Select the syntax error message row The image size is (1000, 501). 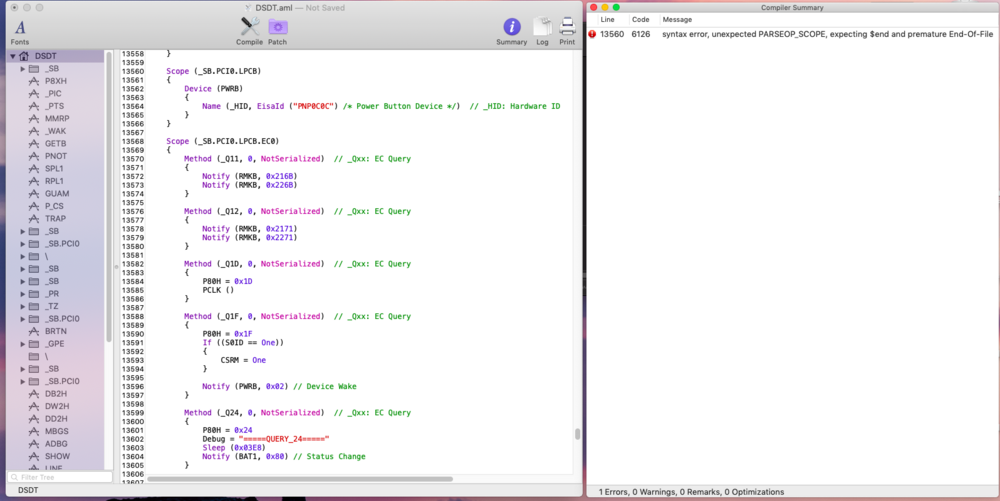point(827,34)
